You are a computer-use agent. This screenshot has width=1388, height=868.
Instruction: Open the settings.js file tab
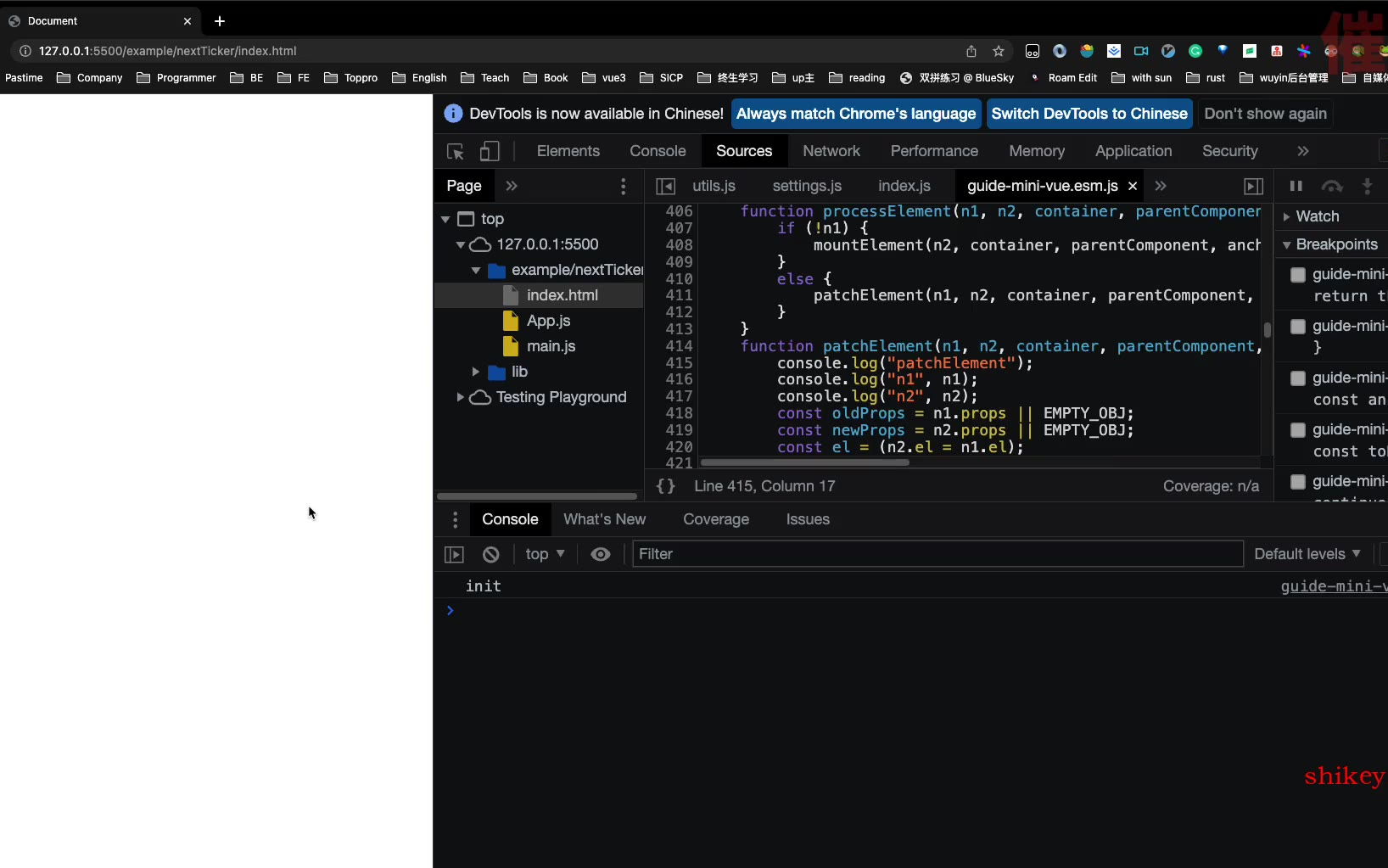tap(806, 186)
